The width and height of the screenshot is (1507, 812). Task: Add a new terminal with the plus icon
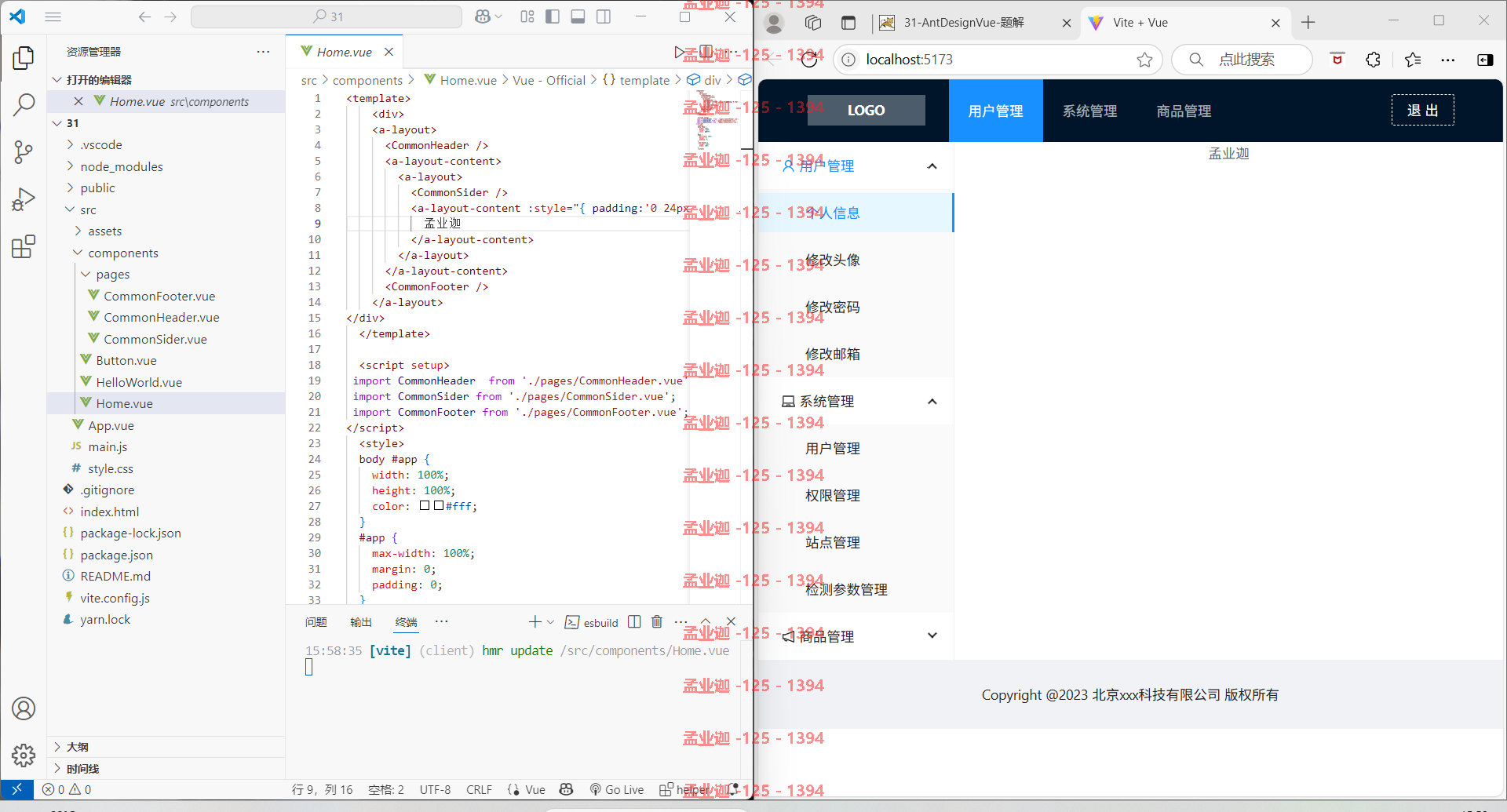tap(535, 622)
